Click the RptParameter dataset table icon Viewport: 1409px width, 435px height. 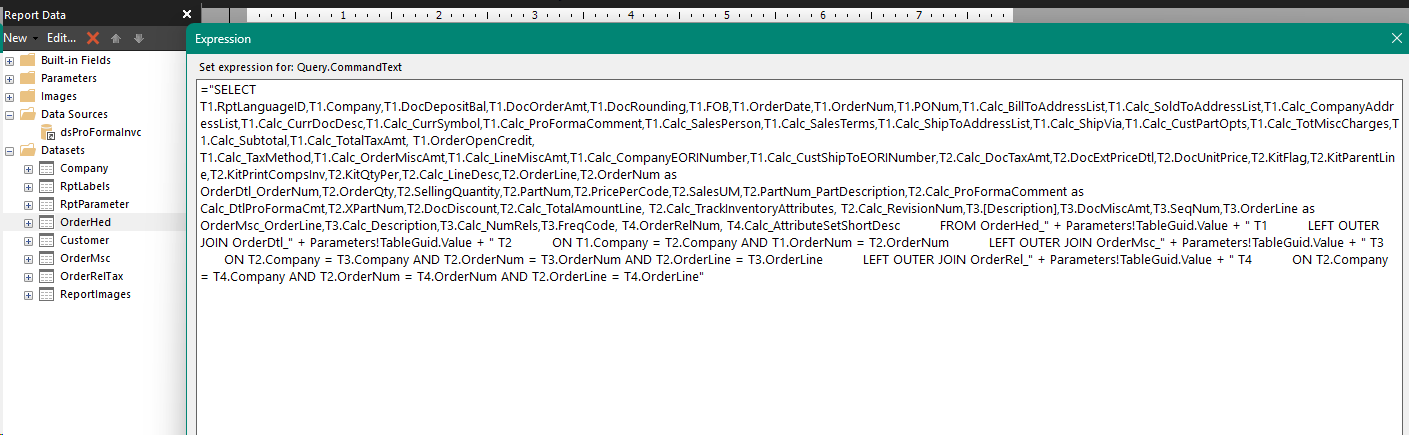click(46, 204)
